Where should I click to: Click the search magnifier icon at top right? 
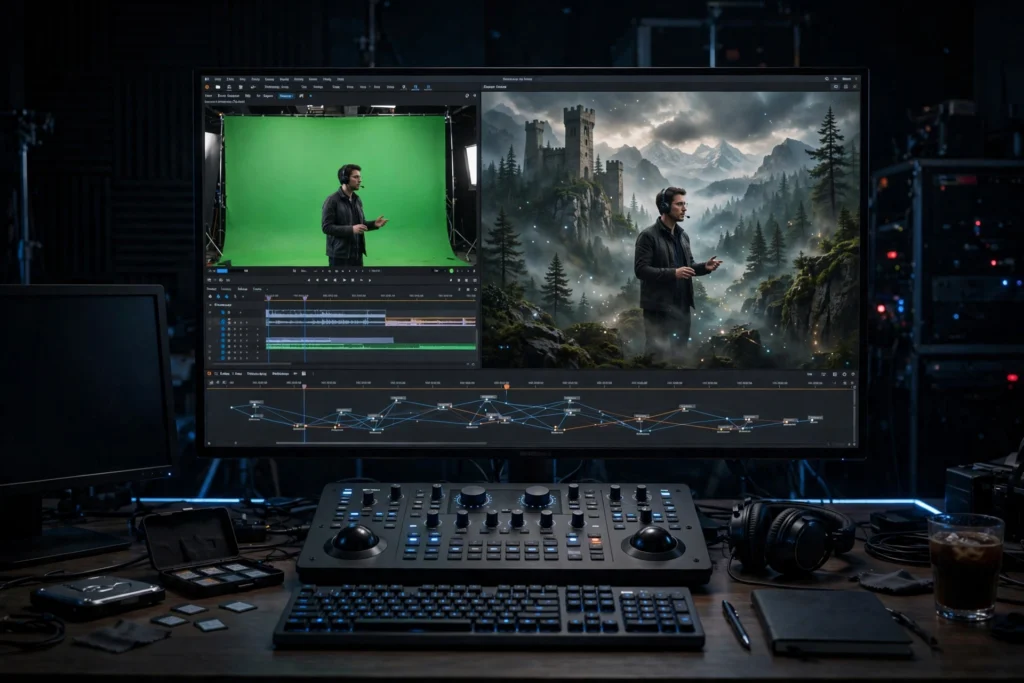click(x=827, y=78)
